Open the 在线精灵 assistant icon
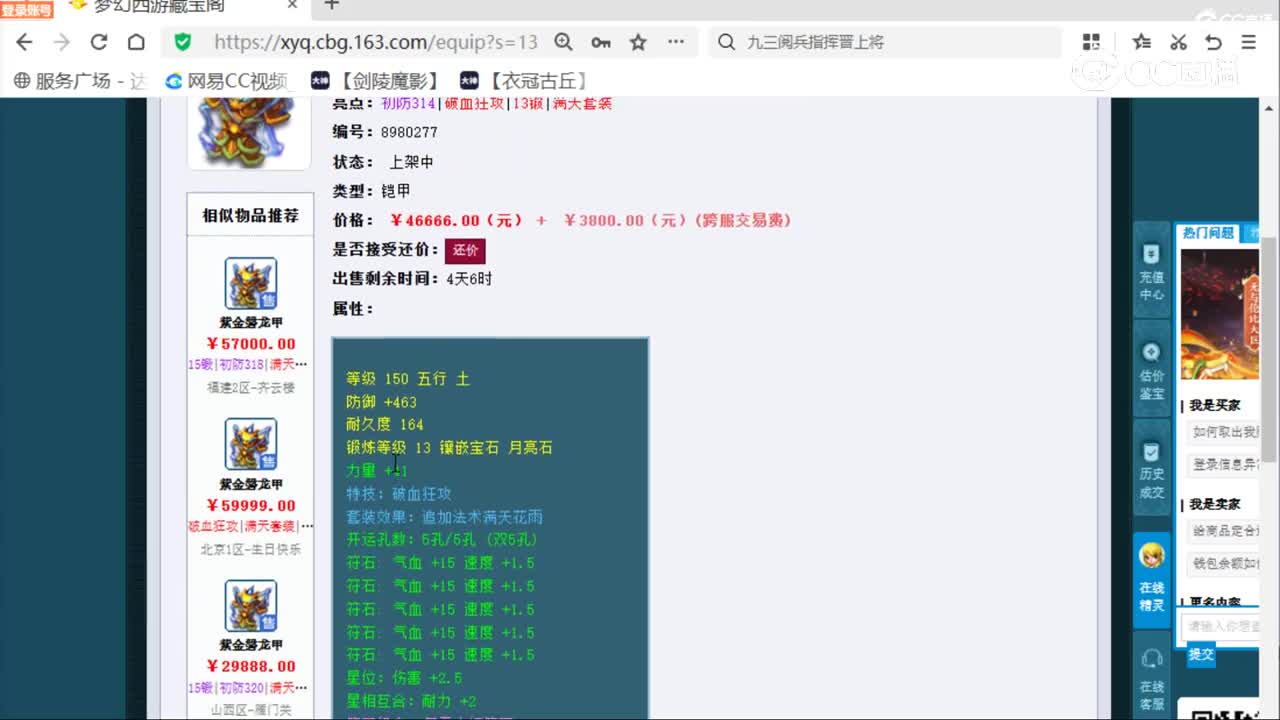The image size is (1280, 720). pyautogui.click(x=1151, y=579)
